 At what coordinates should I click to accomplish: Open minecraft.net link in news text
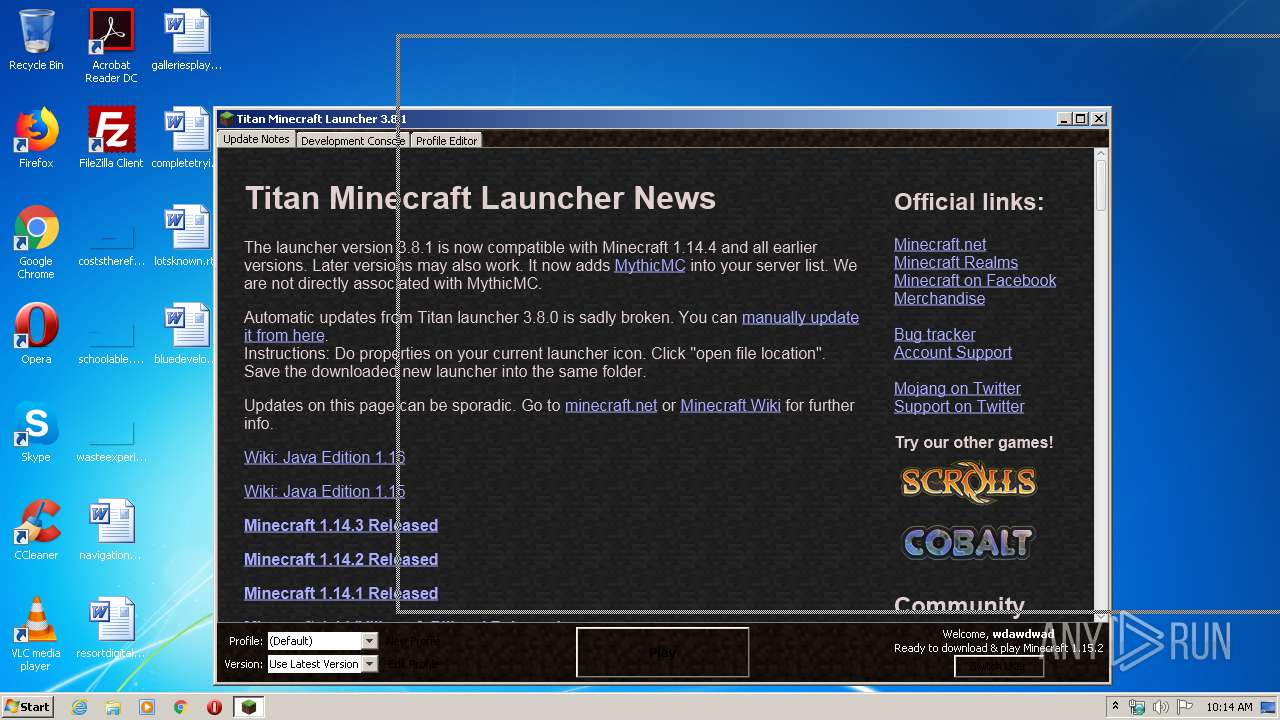click(611, 405)
